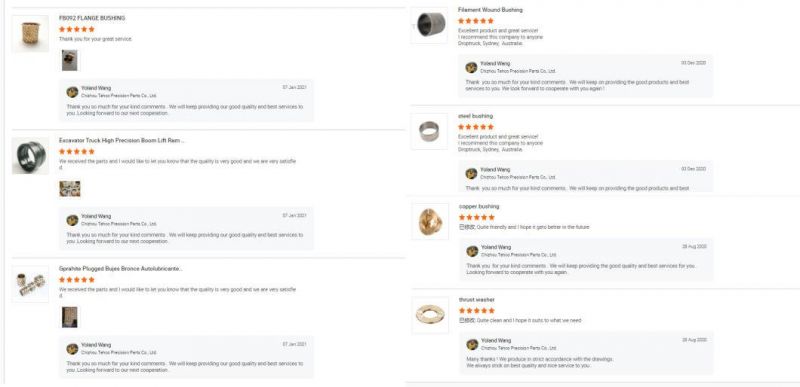Open the Filament Wound Bushing product image
Screen dimensions: 800x387
pyautogui.click(x=430, y=25)
